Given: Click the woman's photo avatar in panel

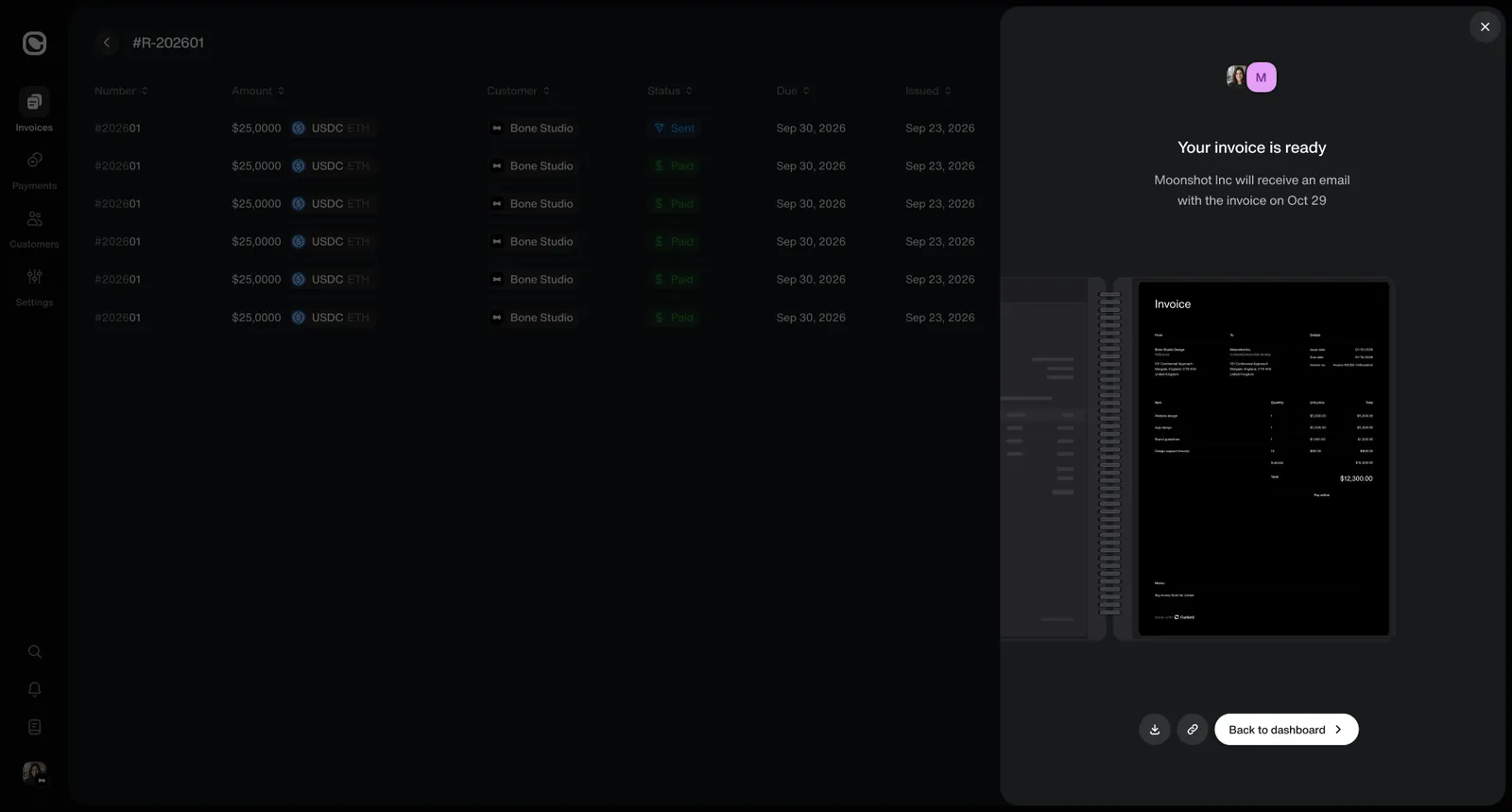Looking at the screenshot, I should tap(1236, 77).
